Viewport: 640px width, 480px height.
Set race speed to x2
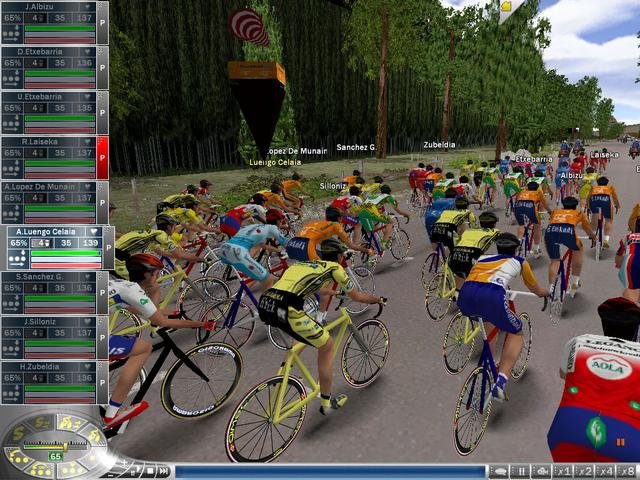pyautogui.click(x=585, y=471)
